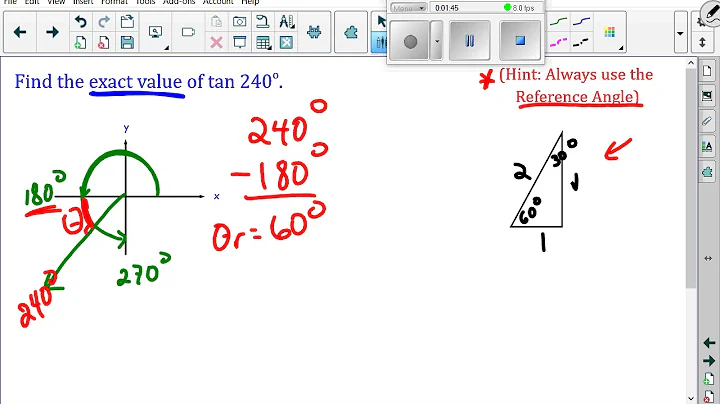The image size is (720, 404).
Task: Go to the next page with the forward arrow
Action: point(52,32)
